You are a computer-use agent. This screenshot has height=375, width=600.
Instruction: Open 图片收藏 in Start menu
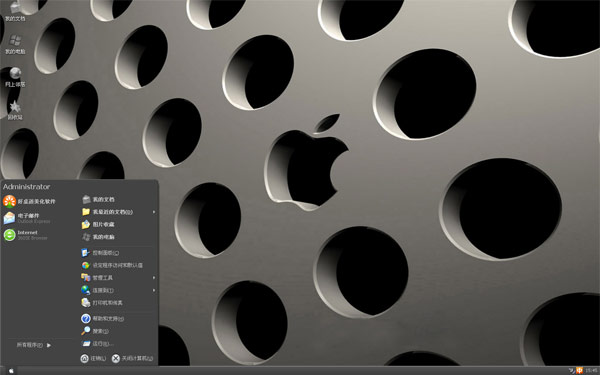pyautogui.click(x=98, y=224)
